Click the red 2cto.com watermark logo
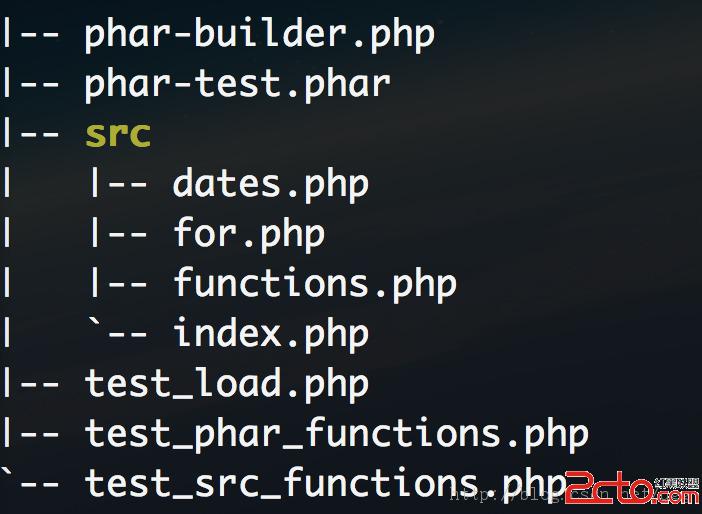 [632, 488]
